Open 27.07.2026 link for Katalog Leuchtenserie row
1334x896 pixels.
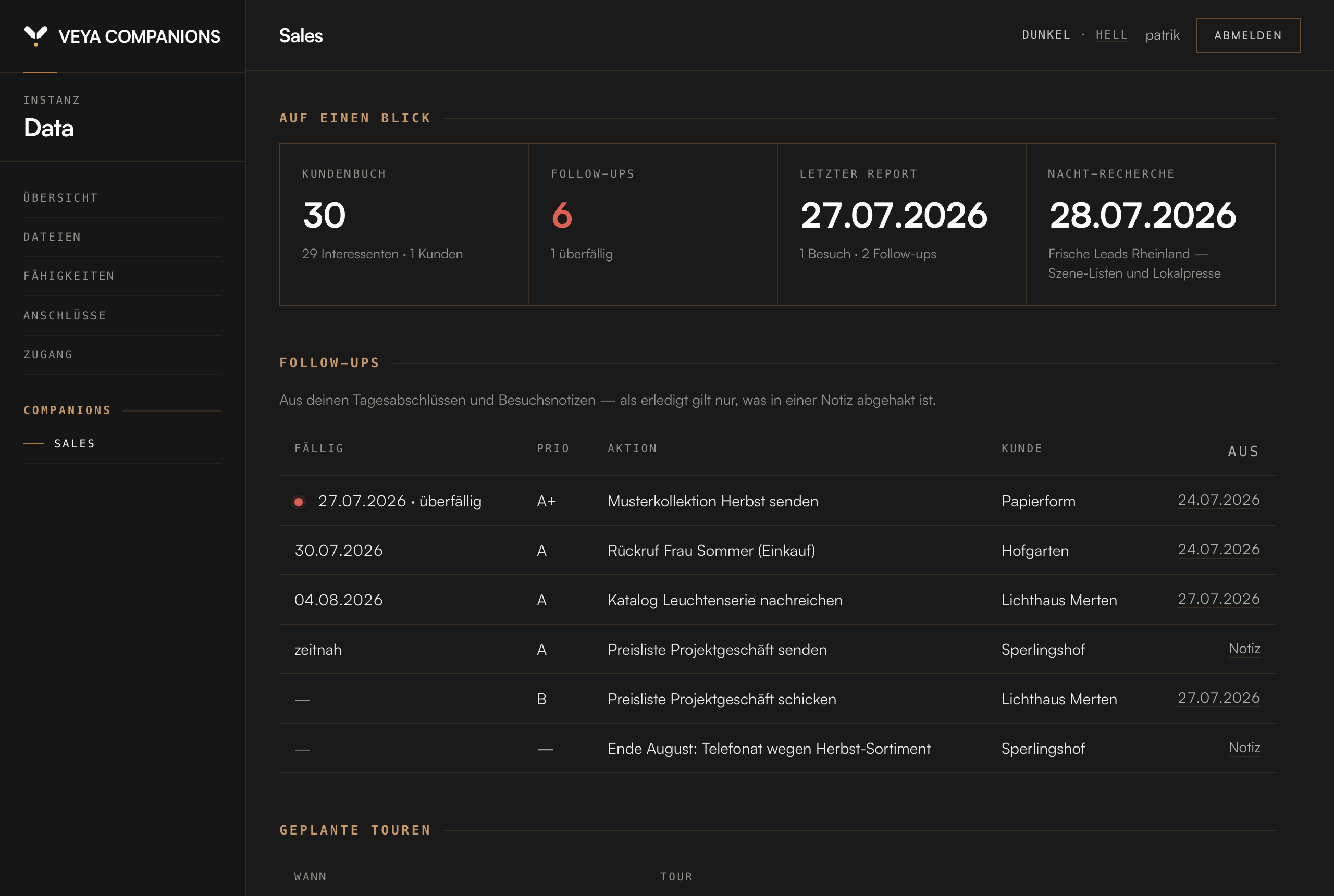click(x=1218, y=599)
